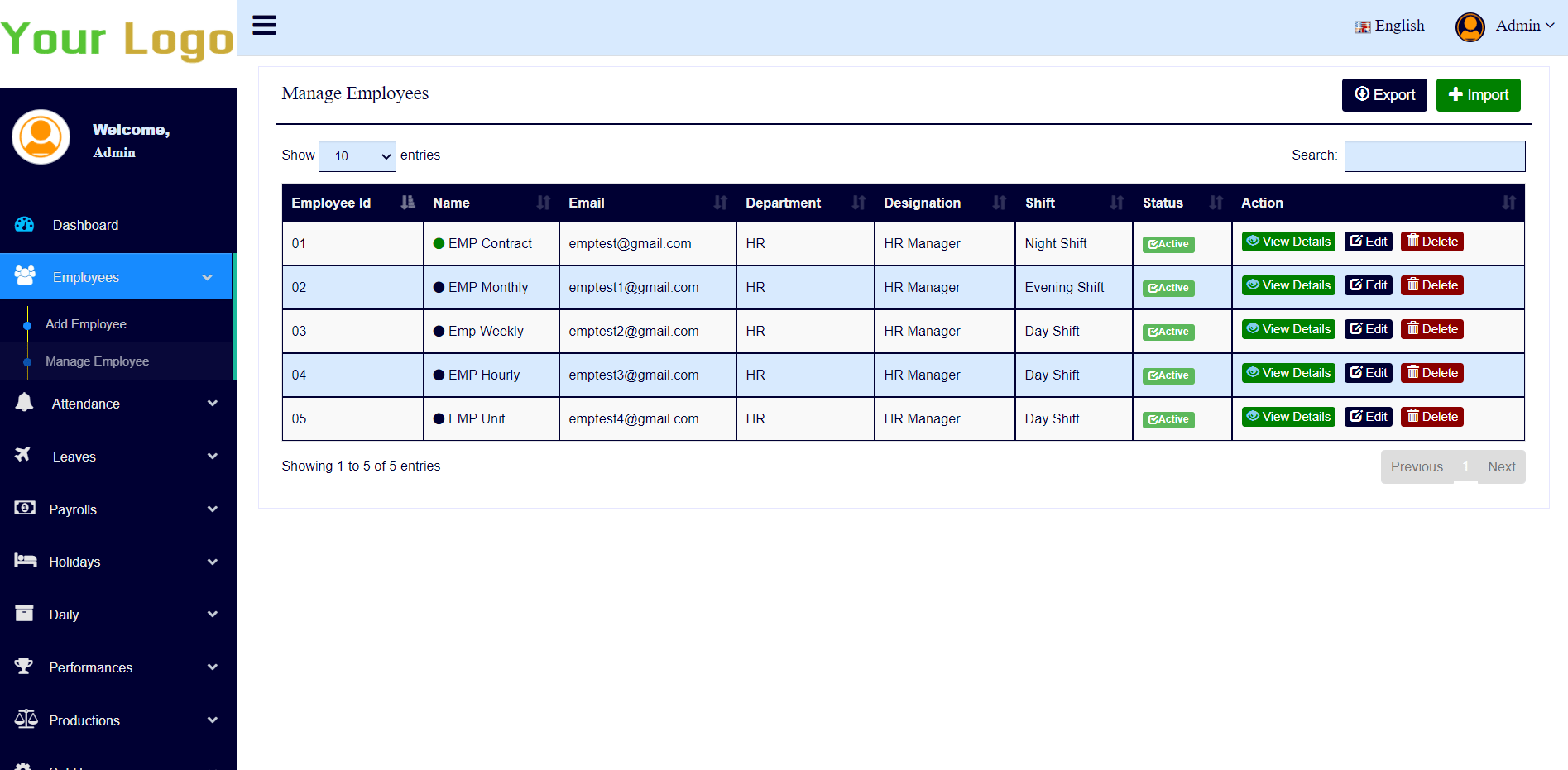The image size is (1568, 770).
Task: Open the Dashboard from the sidebar
Action: [x=85, y=224]
